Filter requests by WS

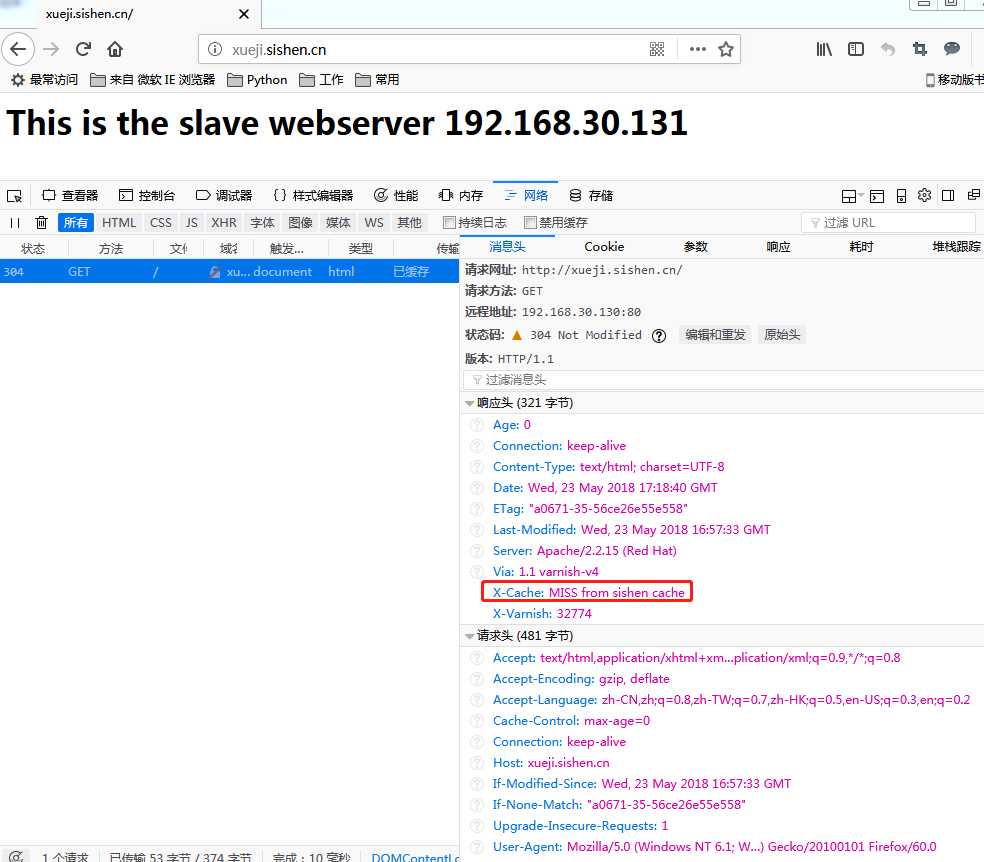point(374,223)
